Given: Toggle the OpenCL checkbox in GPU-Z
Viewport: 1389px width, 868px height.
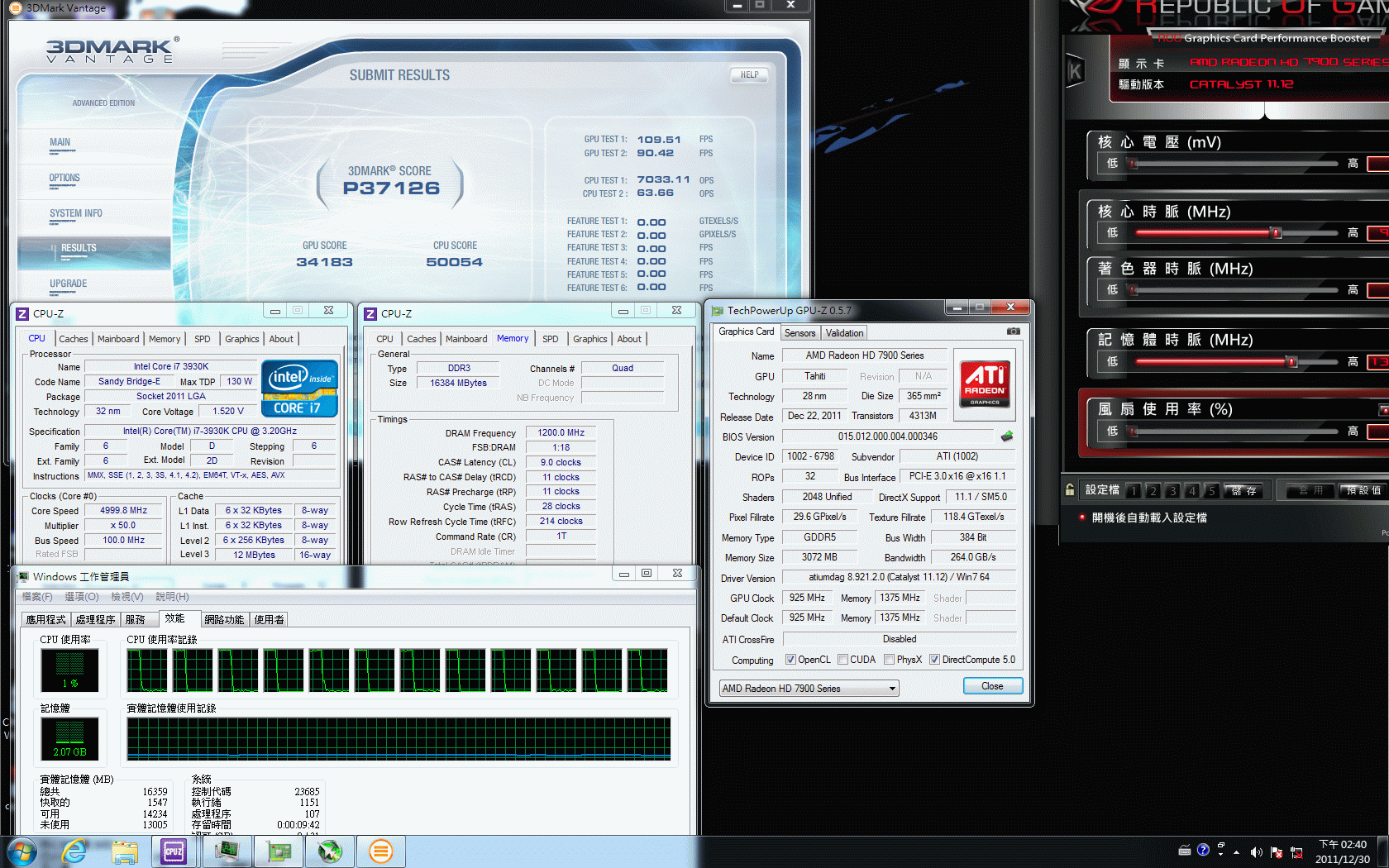Looking at the screenshot, I should (790, 660).
